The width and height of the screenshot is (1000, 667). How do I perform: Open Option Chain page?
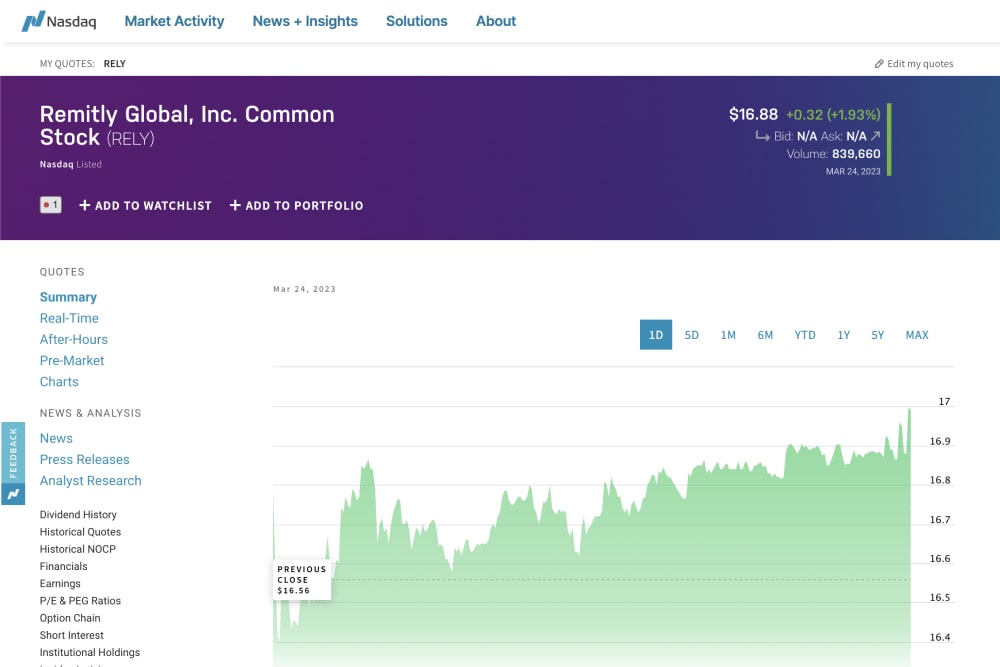click(70, 618)
